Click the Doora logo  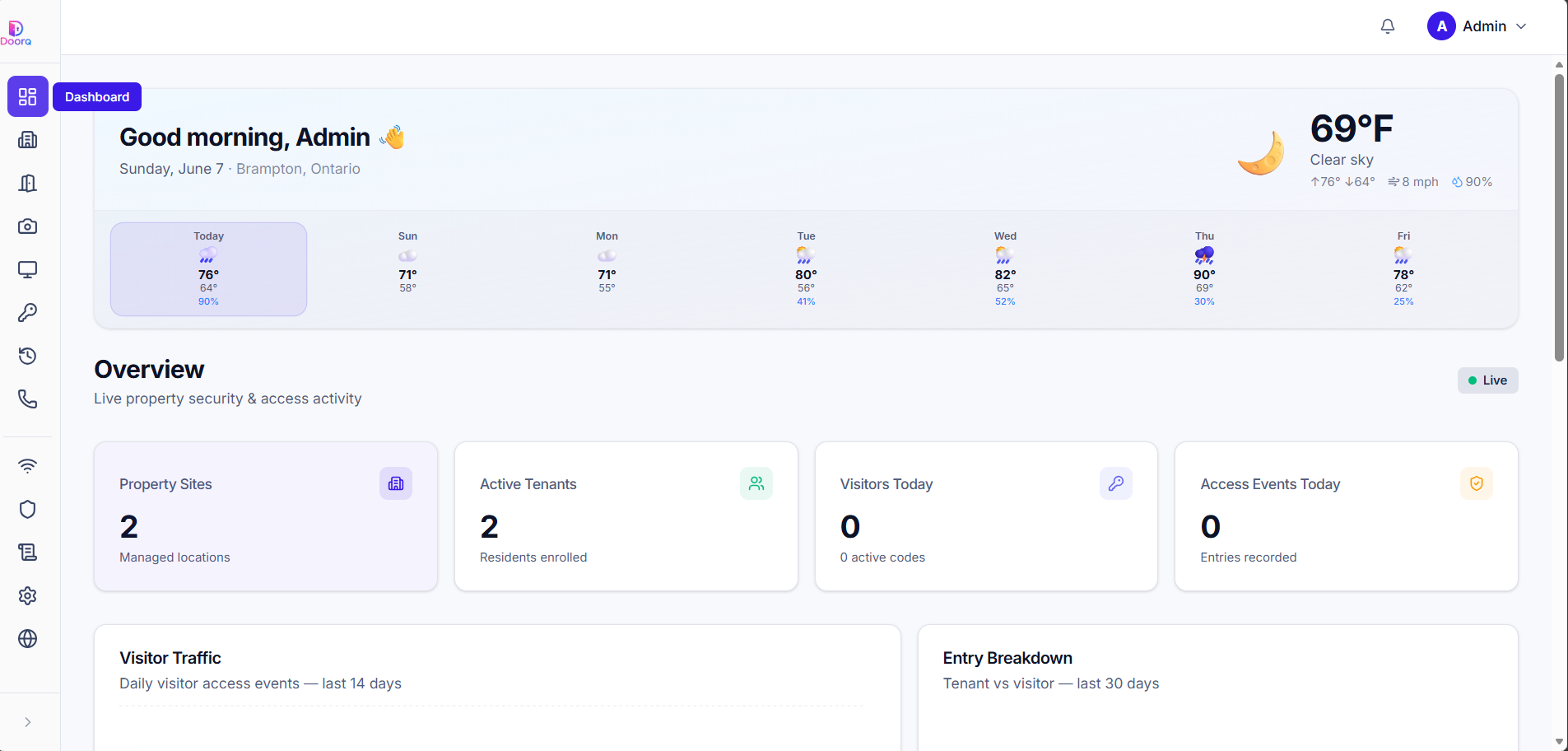click(16, 33)
